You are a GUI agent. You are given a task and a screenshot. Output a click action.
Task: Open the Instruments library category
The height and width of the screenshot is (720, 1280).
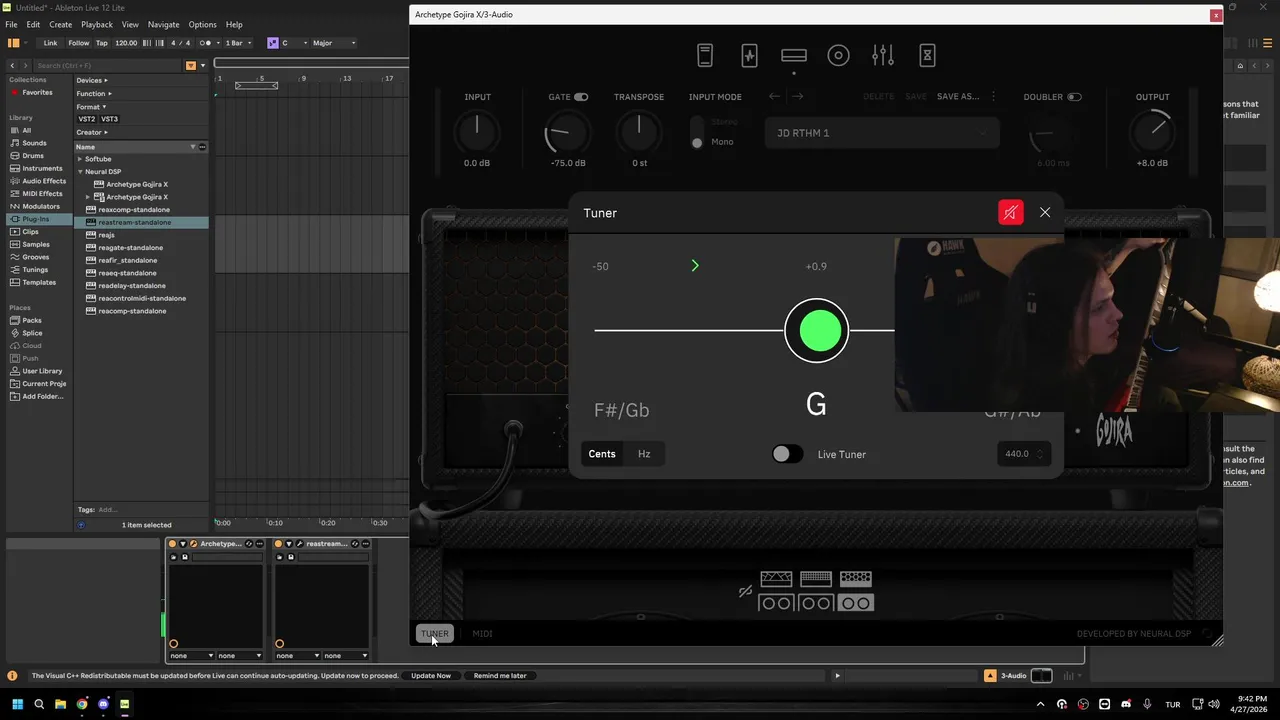(42, 168)
